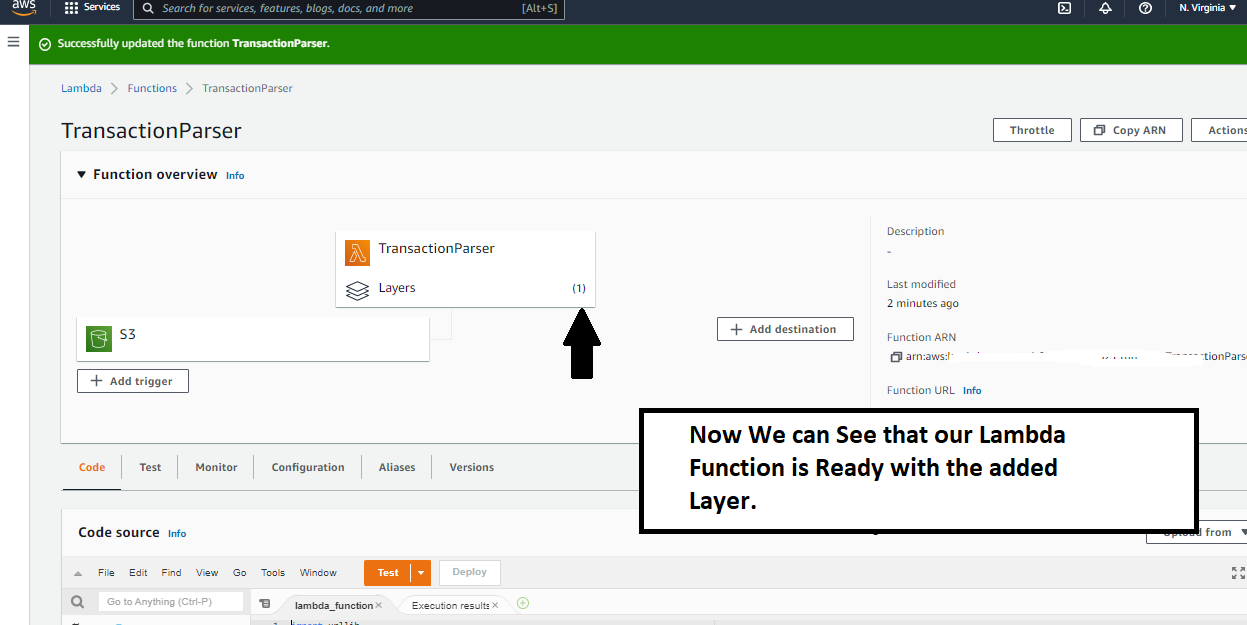Open the notifications bell

[x=1105, y=8]
